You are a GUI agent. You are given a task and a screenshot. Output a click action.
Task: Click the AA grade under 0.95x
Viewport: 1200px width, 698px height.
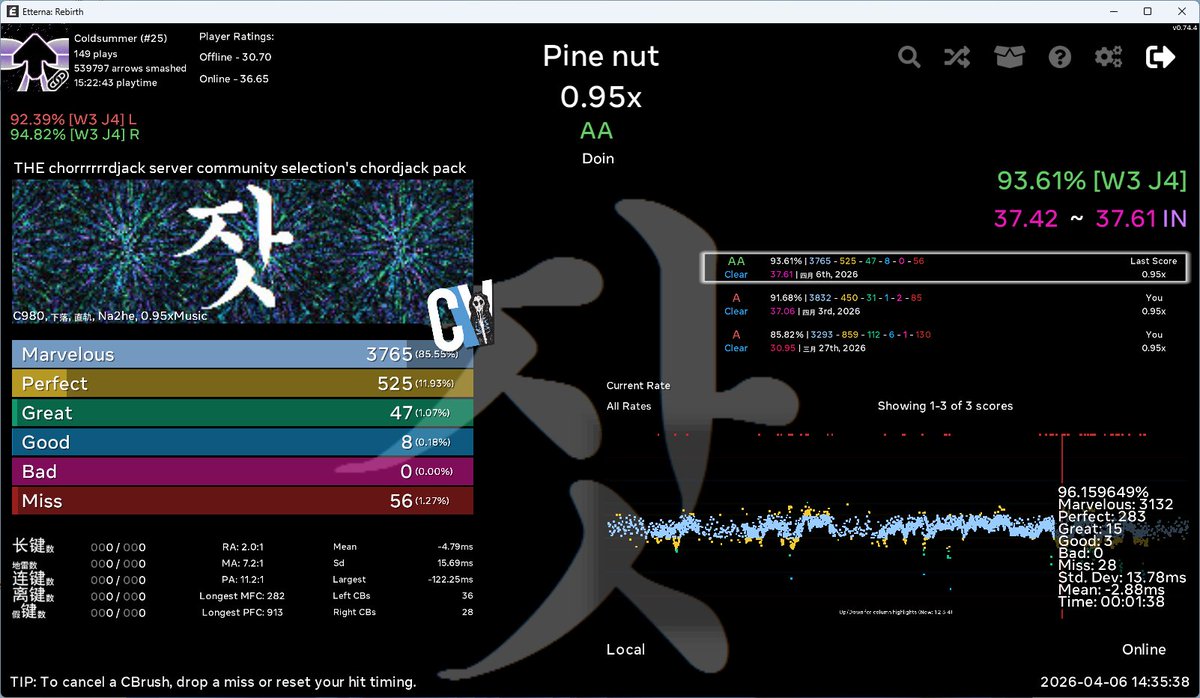pos(597,131)
